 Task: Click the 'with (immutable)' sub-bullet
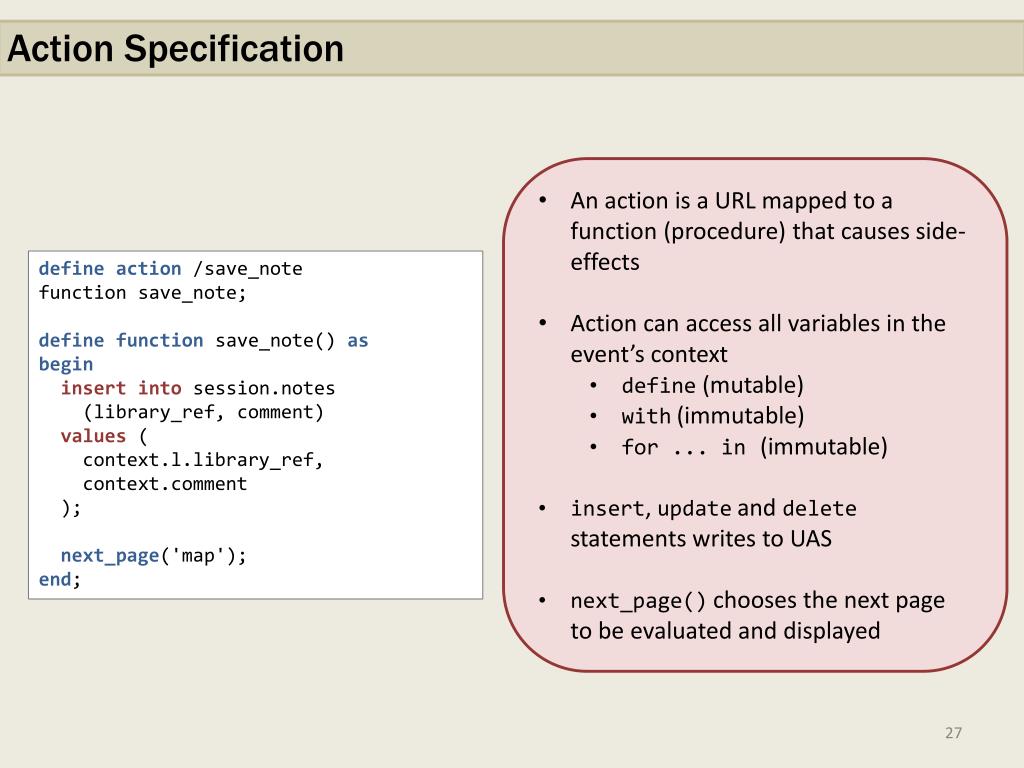click(712, 416)
